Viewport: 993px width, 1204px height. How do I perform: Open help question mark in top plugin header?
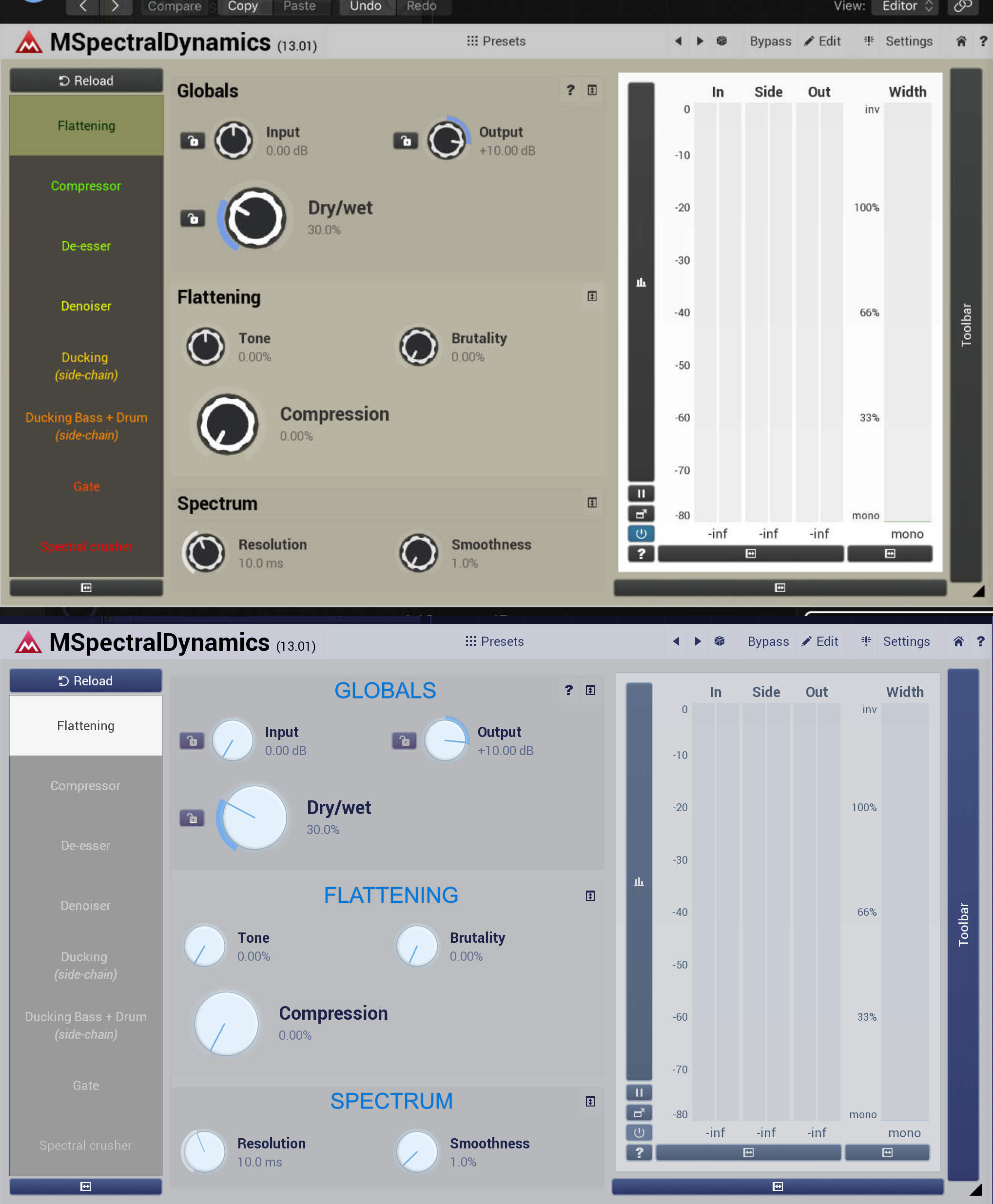pos(983,41)
